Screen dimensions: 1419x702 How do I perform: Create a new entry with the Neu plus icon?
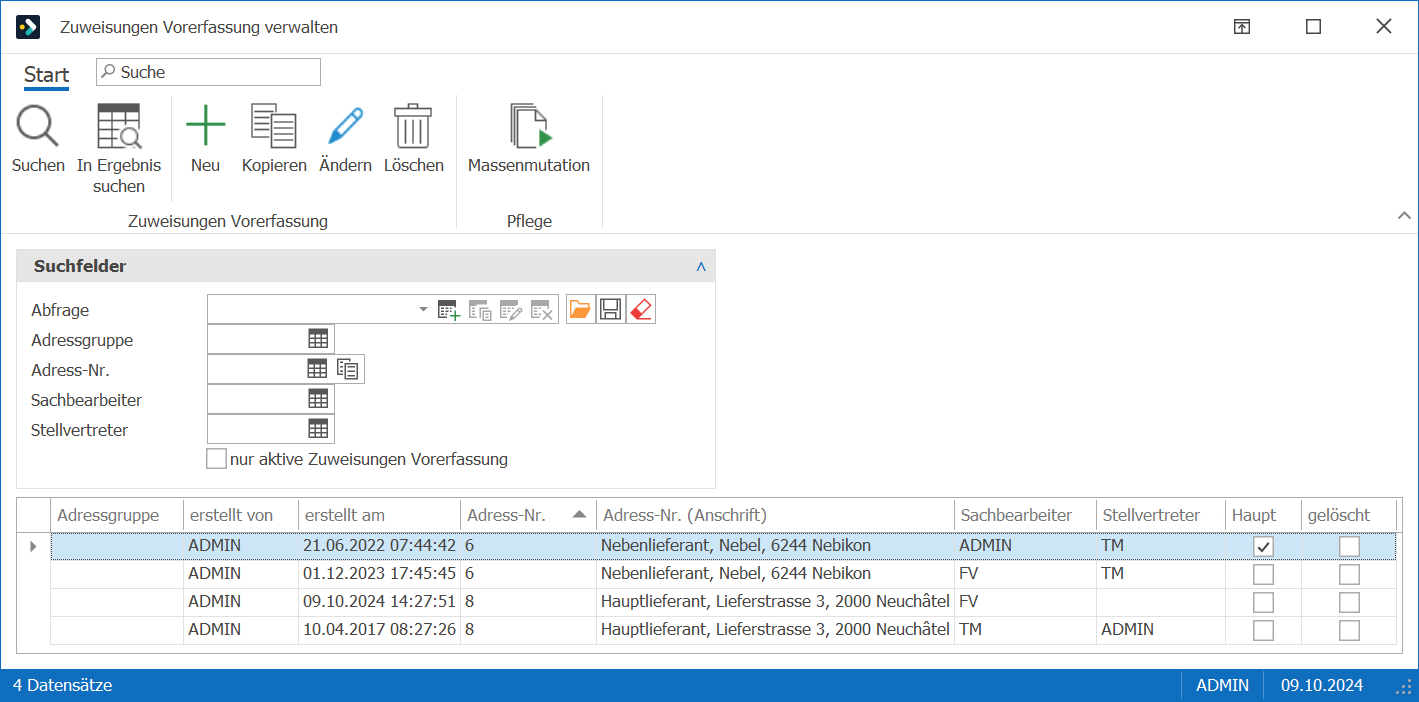(x=205, y=127)
